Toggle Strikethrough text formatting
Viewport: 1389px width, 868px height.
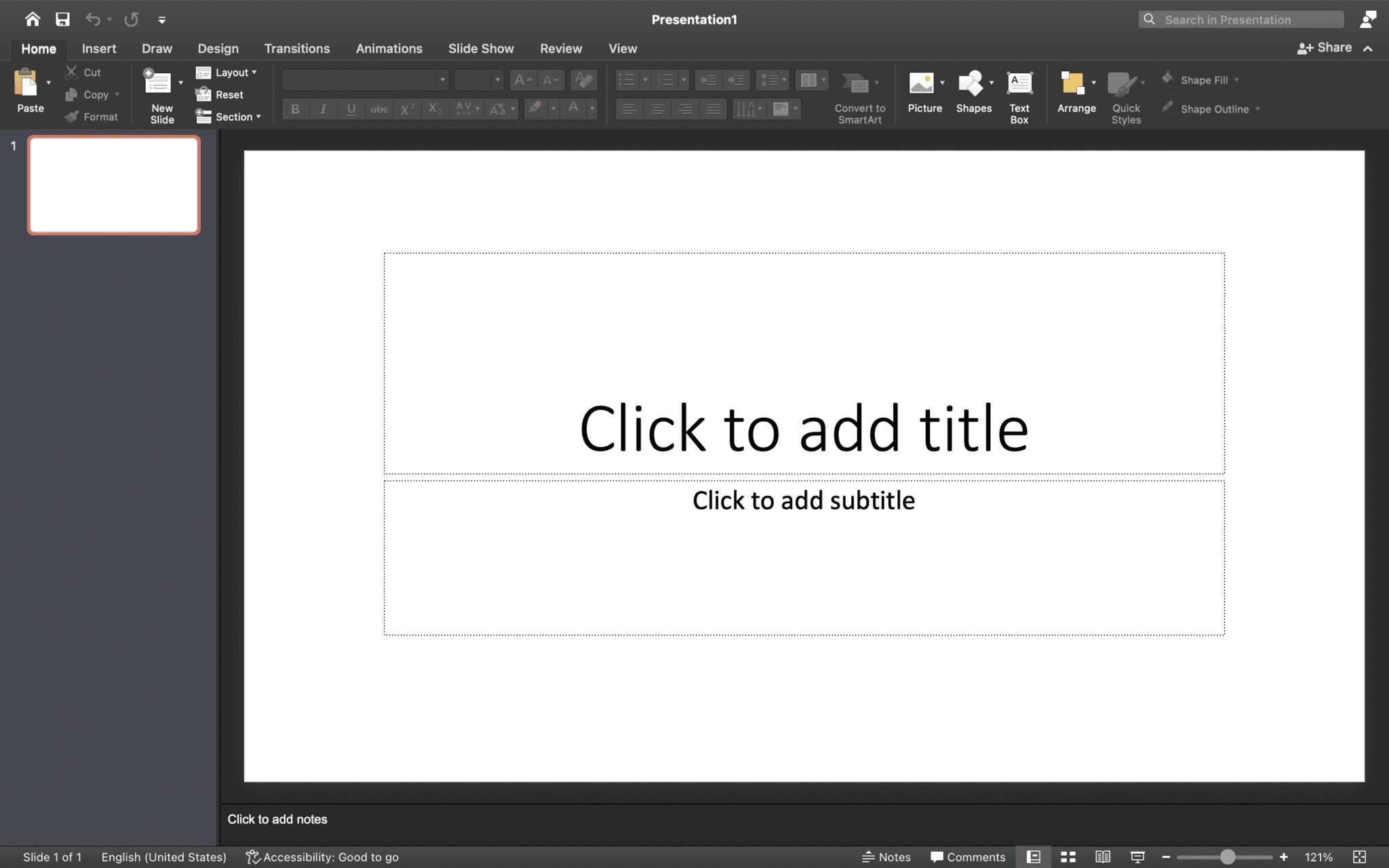click(x=378, y=109)
